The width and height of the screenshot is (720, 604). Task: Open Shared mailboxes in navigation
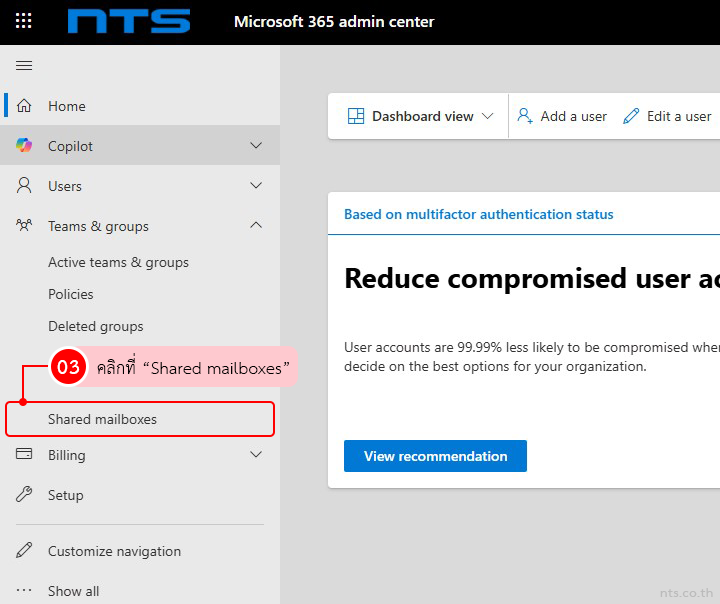tap(102, 419)
